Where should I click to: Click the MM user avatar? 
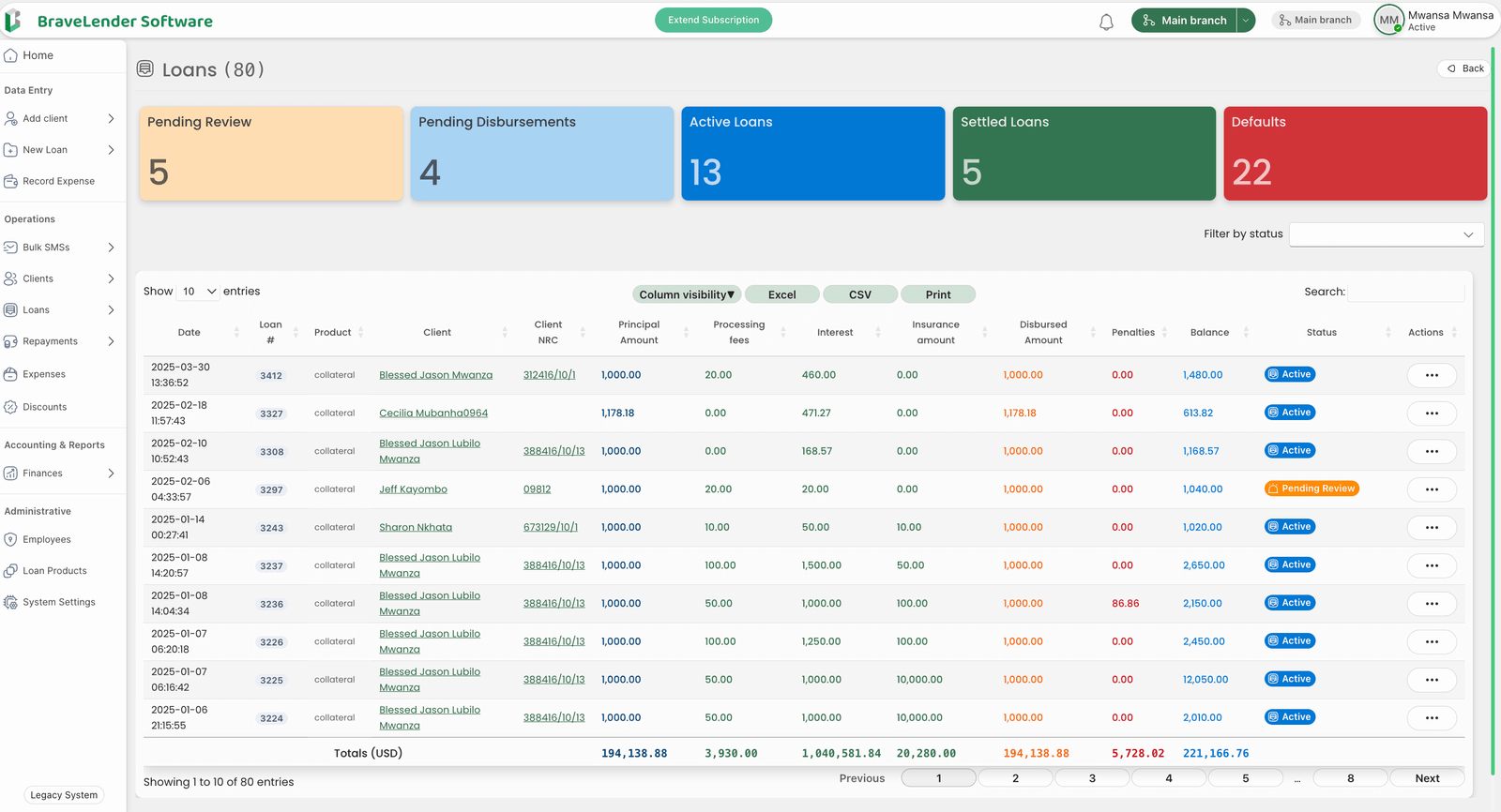click(1388, 20)
